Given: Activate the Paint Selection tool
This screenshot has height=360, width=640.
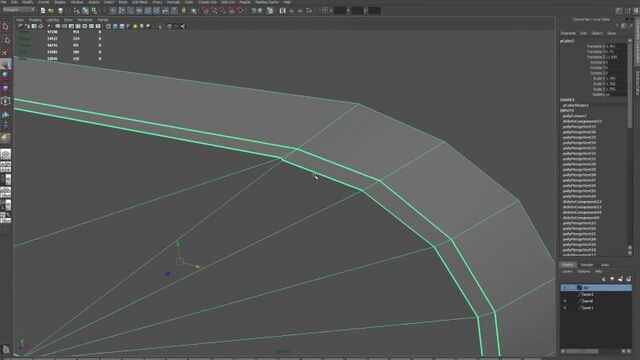Looking at the screenshot, I should pyautogui.click(x=6, y=53).
